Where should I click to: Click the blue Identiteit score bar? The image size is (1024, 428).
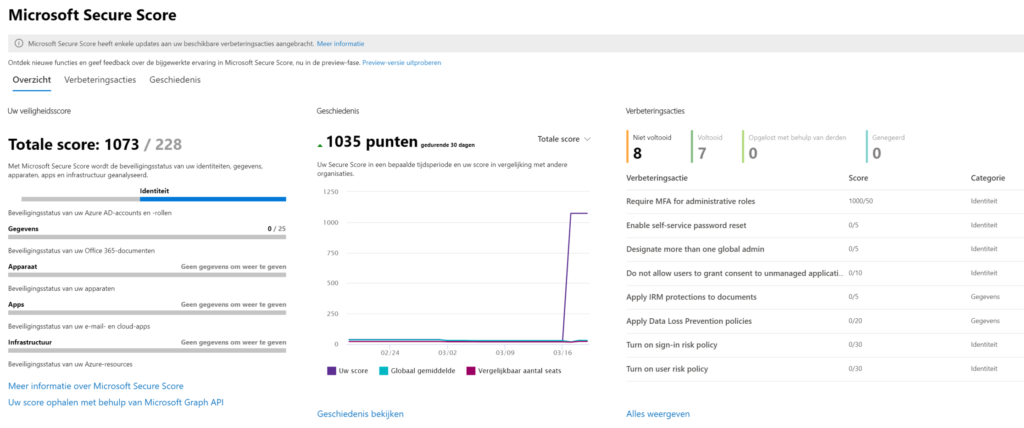213,199
